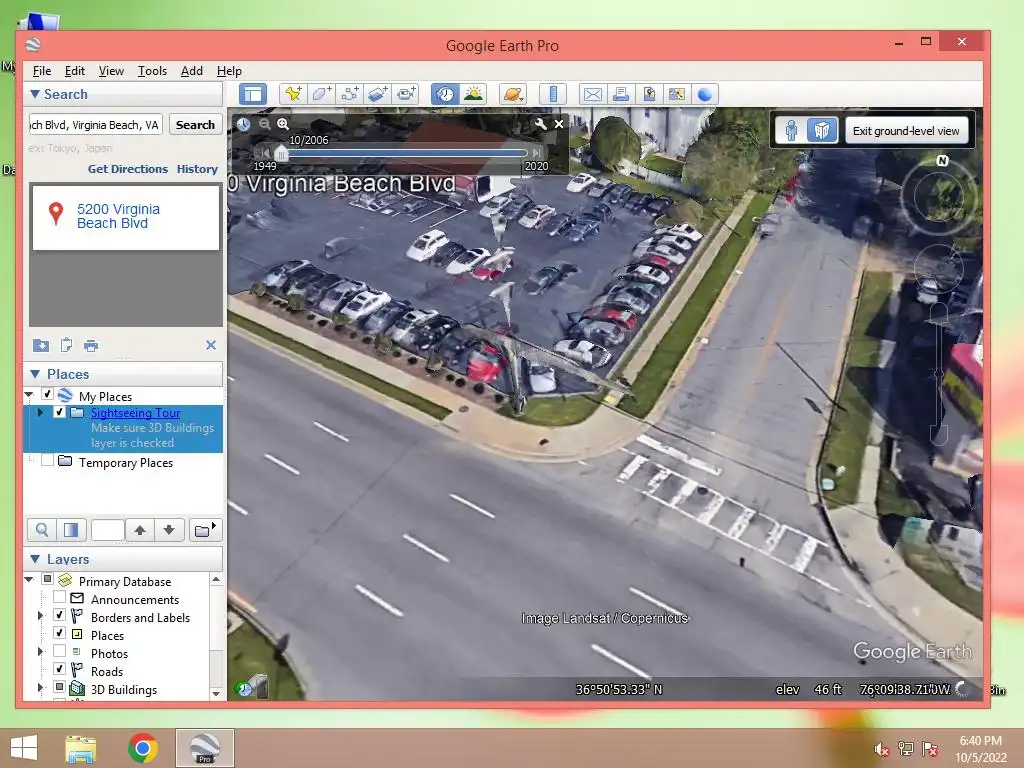
Task: Save image using the toolbar icon
Action: tap(648, 94)
